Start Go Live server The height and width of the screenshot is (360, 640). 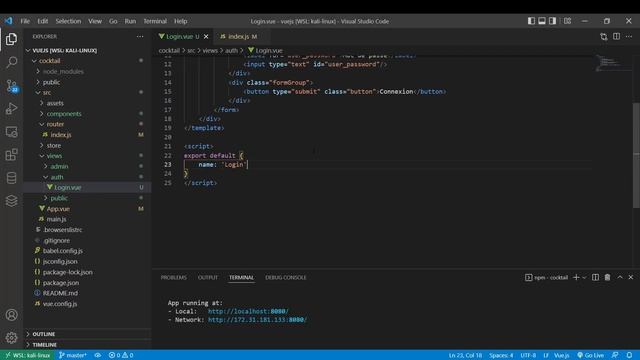pyautogui.click(x=590, y=355)
